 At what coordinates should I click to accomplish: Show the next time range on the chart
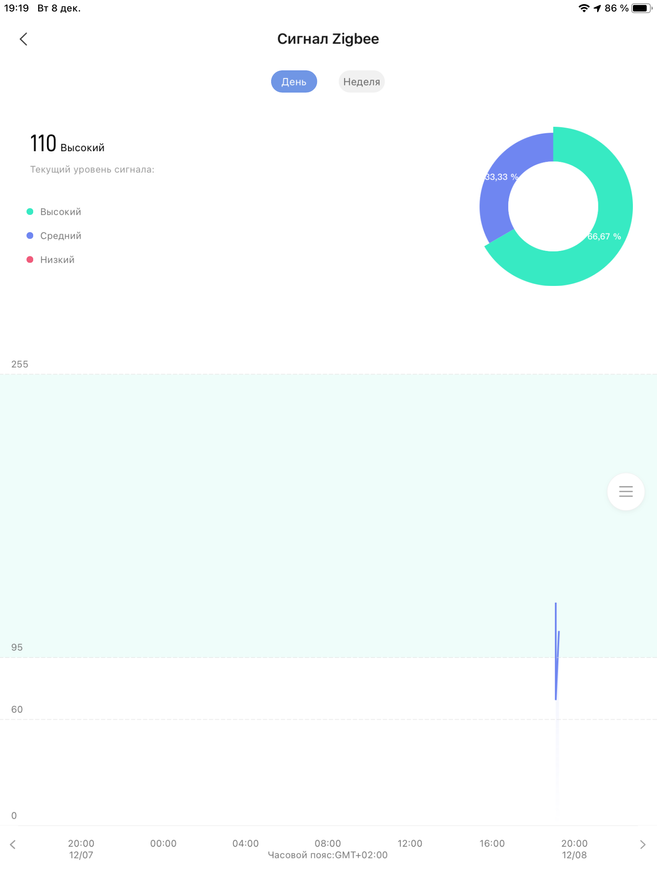pos(642,845)
